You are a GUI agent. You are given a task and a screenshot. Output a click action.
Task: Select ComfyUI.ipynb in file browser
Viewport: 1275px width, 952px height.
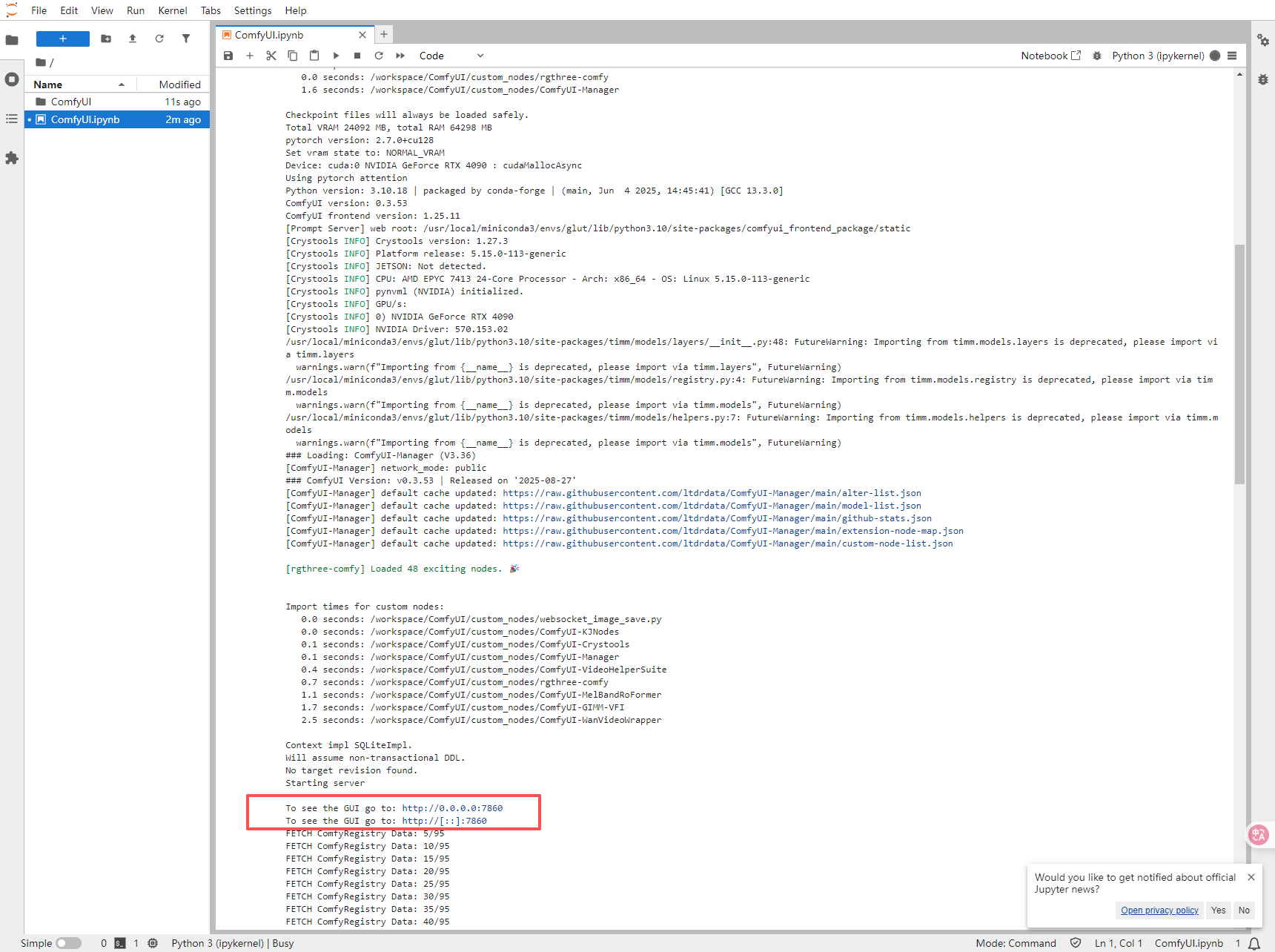(117, 119)
